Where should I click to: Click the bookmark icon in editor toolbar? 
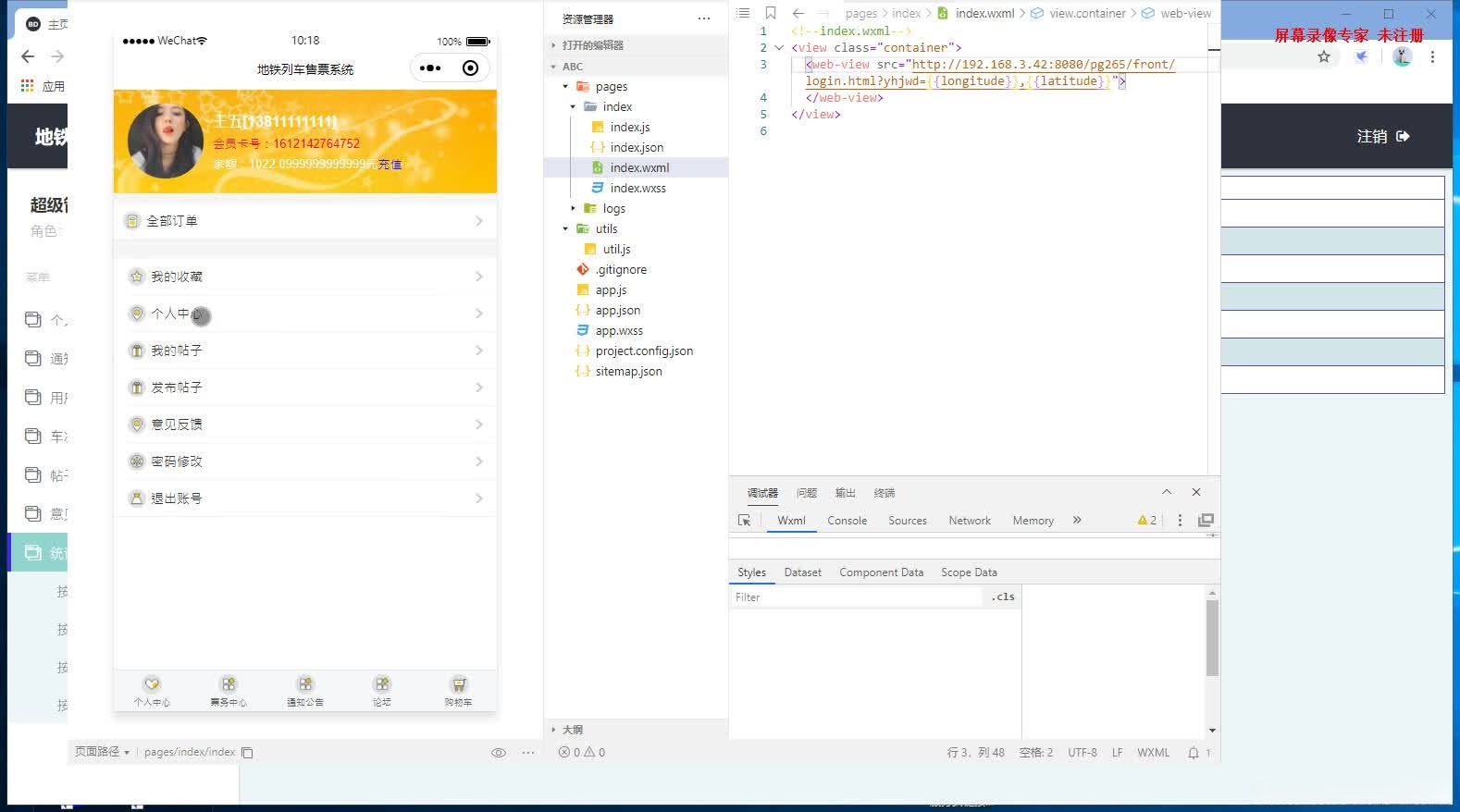pyautogui.click(x=770, y=13)
